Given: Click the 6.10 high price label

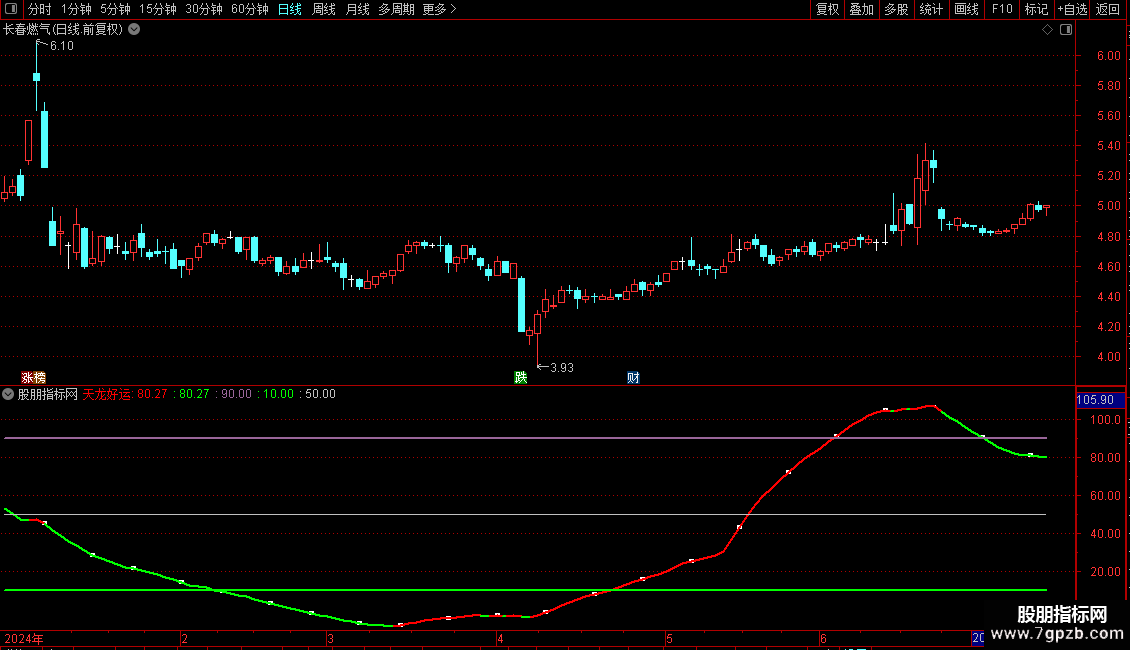Looking at the screenshot, I should pyautogui.click(x=62, y=46).
